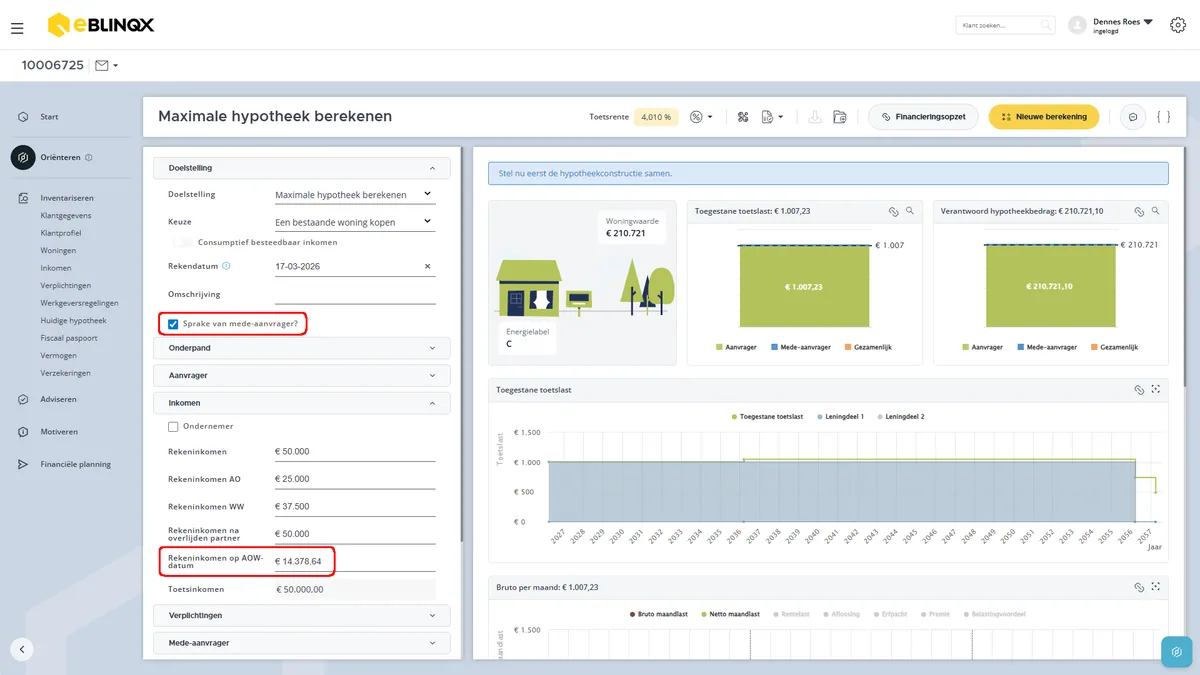The image size is (1200, 675).
Task: Click the info icon next to Rekendatum
Action: (226, 266)
